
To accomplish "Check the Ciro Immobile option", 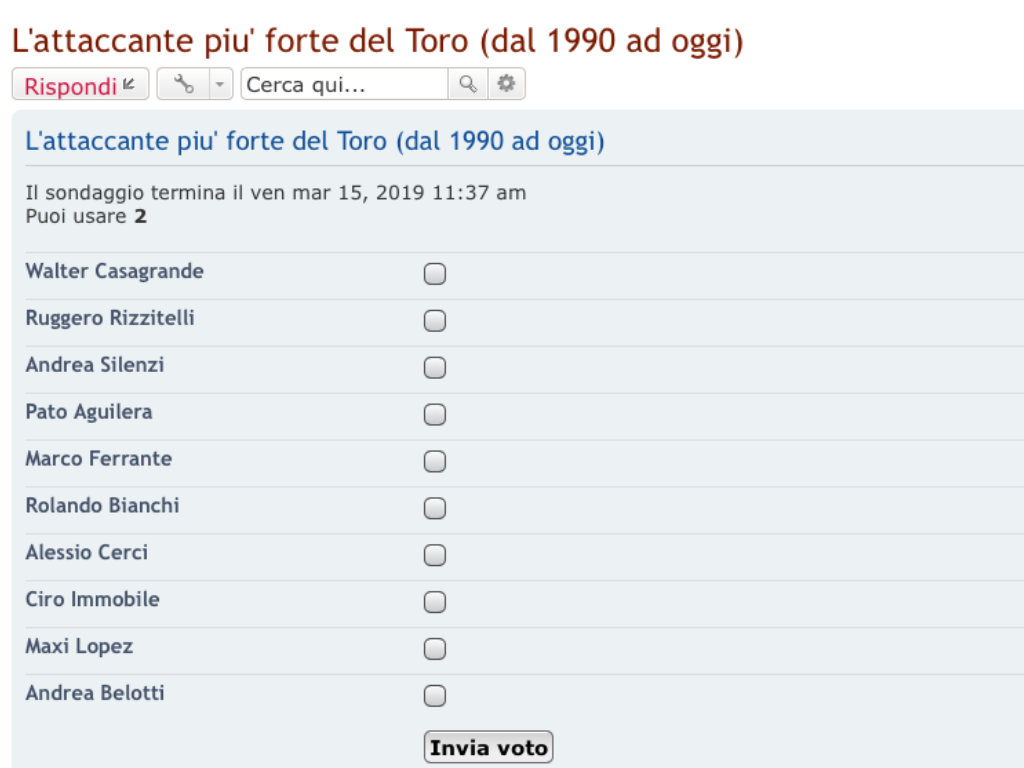I will click(x=435, y=601).
